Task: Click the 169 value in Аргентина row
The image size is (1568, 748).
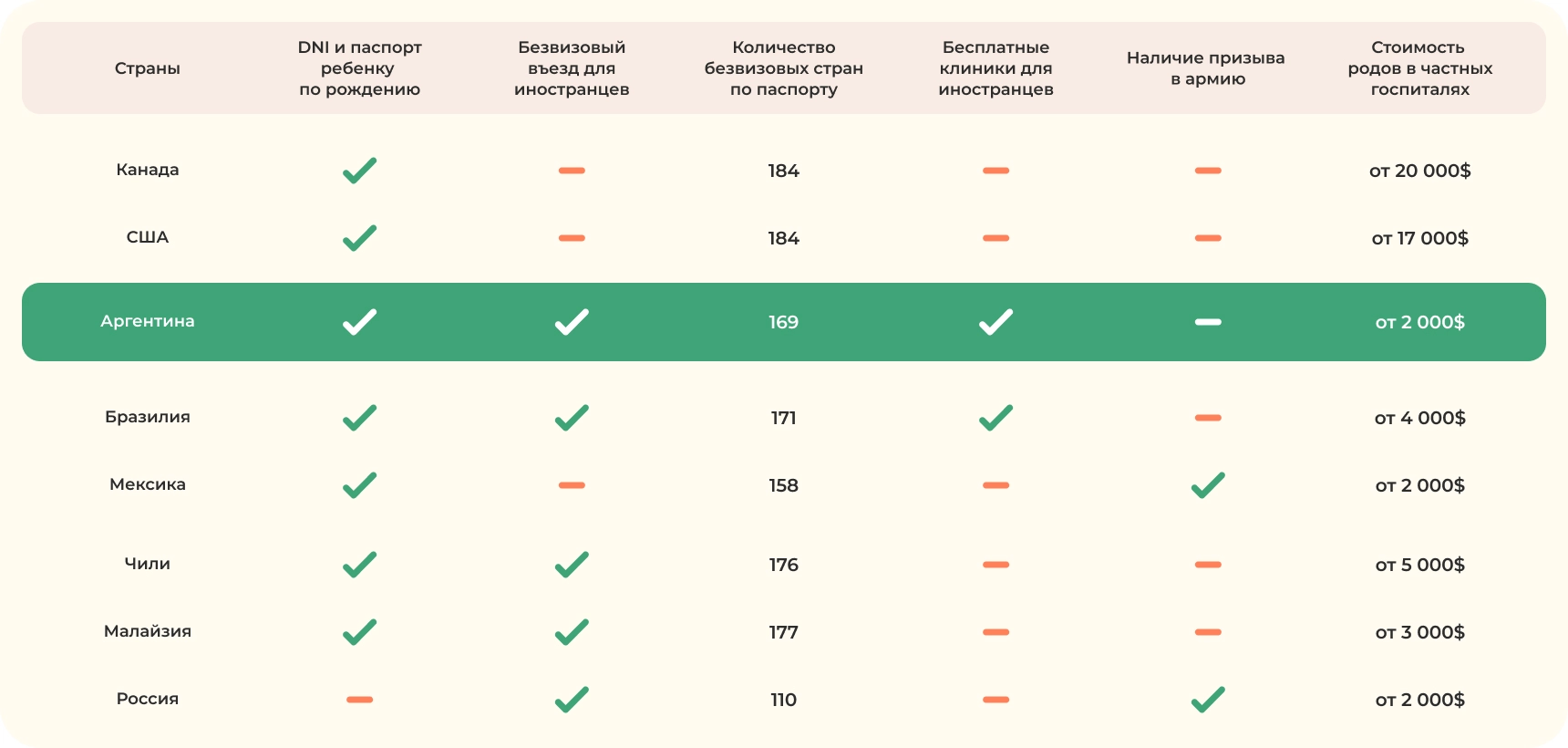Action: click(783, 322)
